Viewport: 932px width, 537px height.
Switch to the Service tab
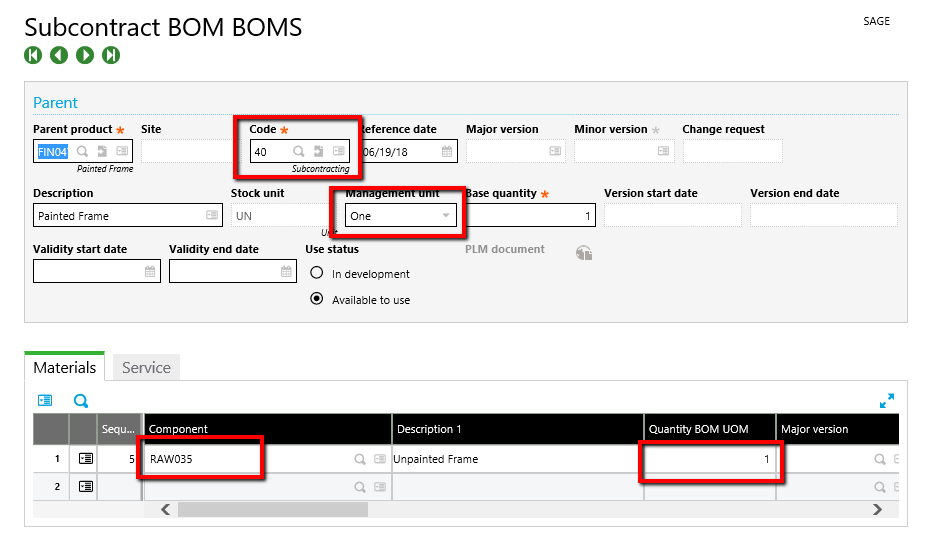pos(146,368)
